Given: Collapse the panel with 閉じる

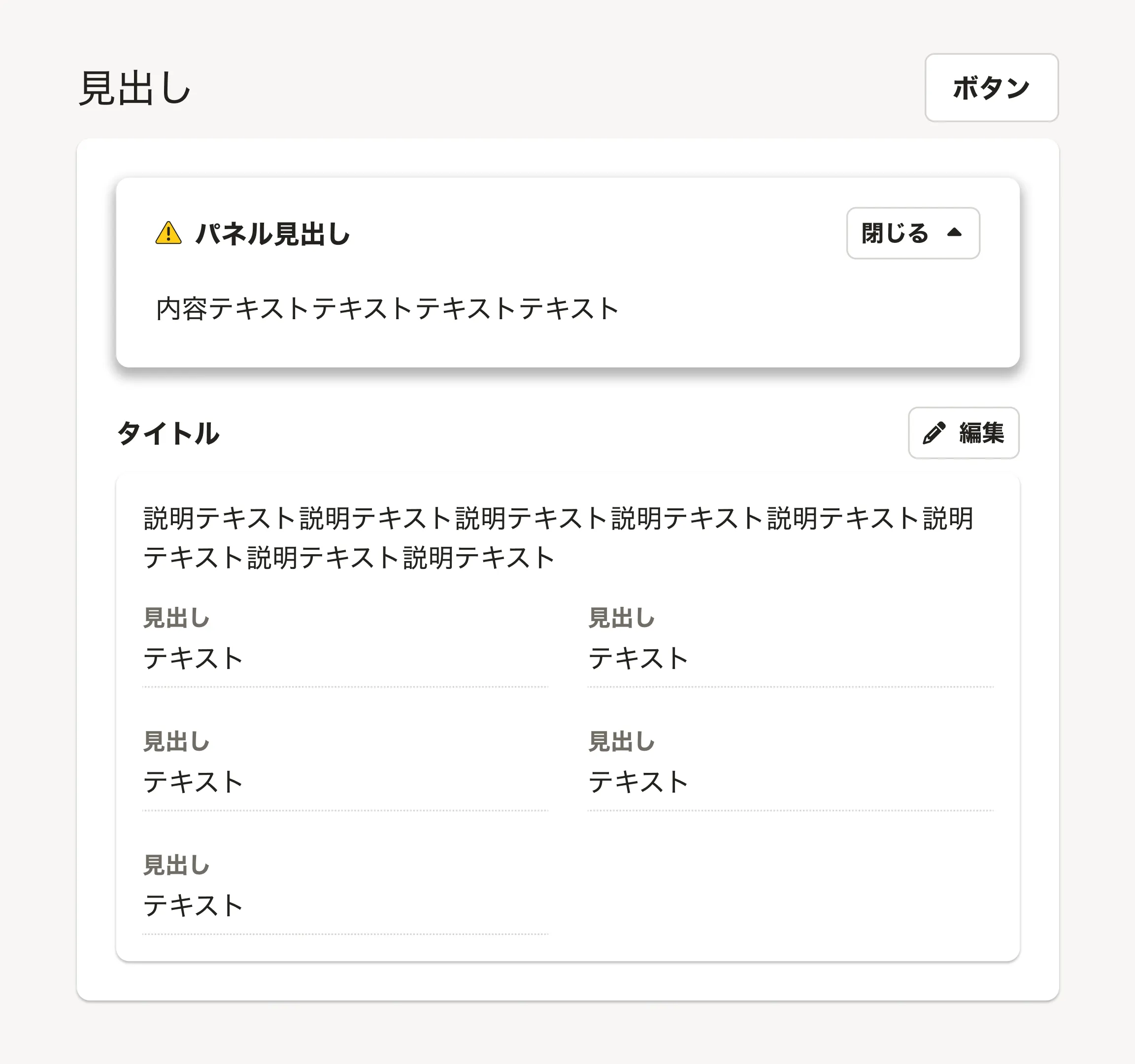Looking at the screenshot, I should click(x=912, y=233).
